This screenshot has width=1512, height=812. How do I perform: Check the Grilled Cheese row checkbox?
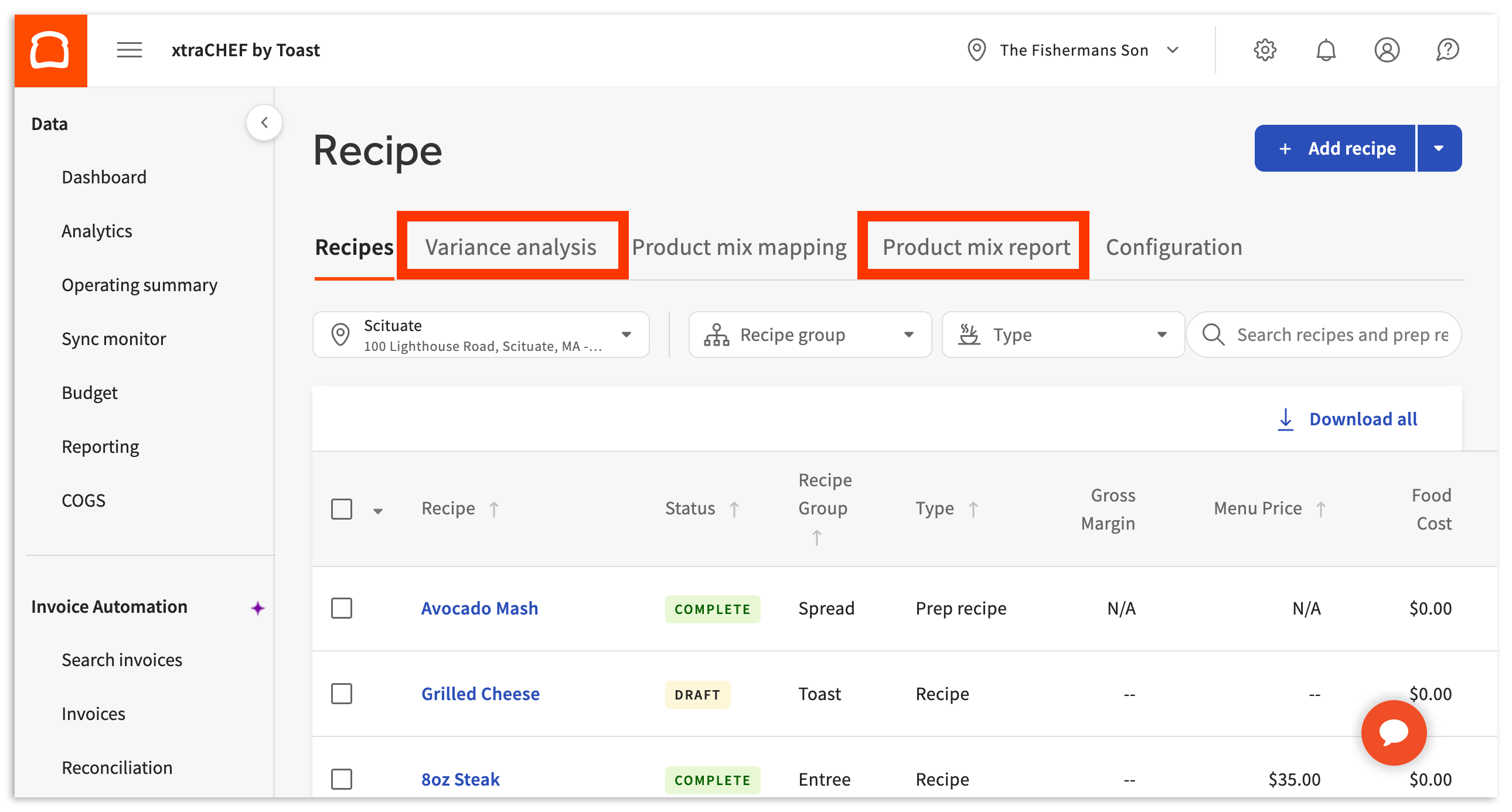342,694
